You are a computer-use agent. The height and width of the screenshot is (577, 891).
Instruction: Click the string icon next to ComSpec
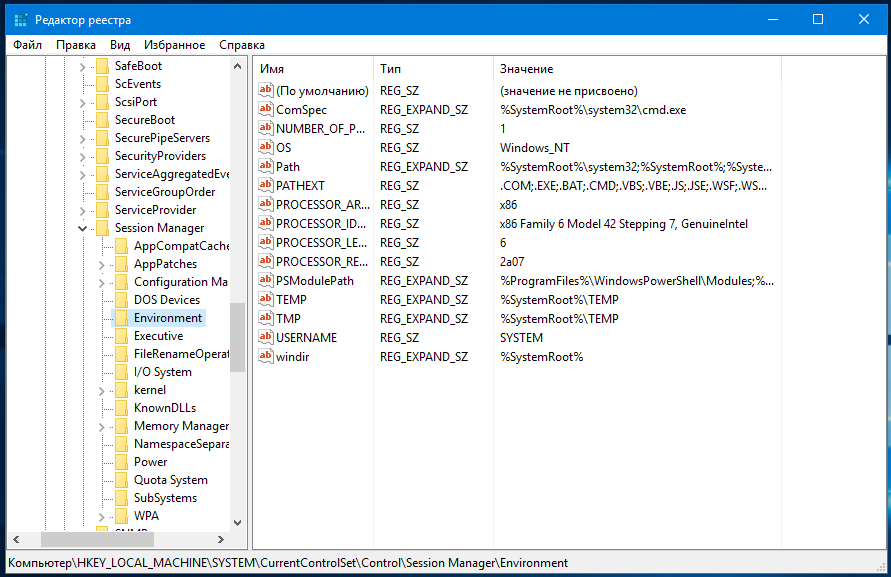[x=265, y=110]
